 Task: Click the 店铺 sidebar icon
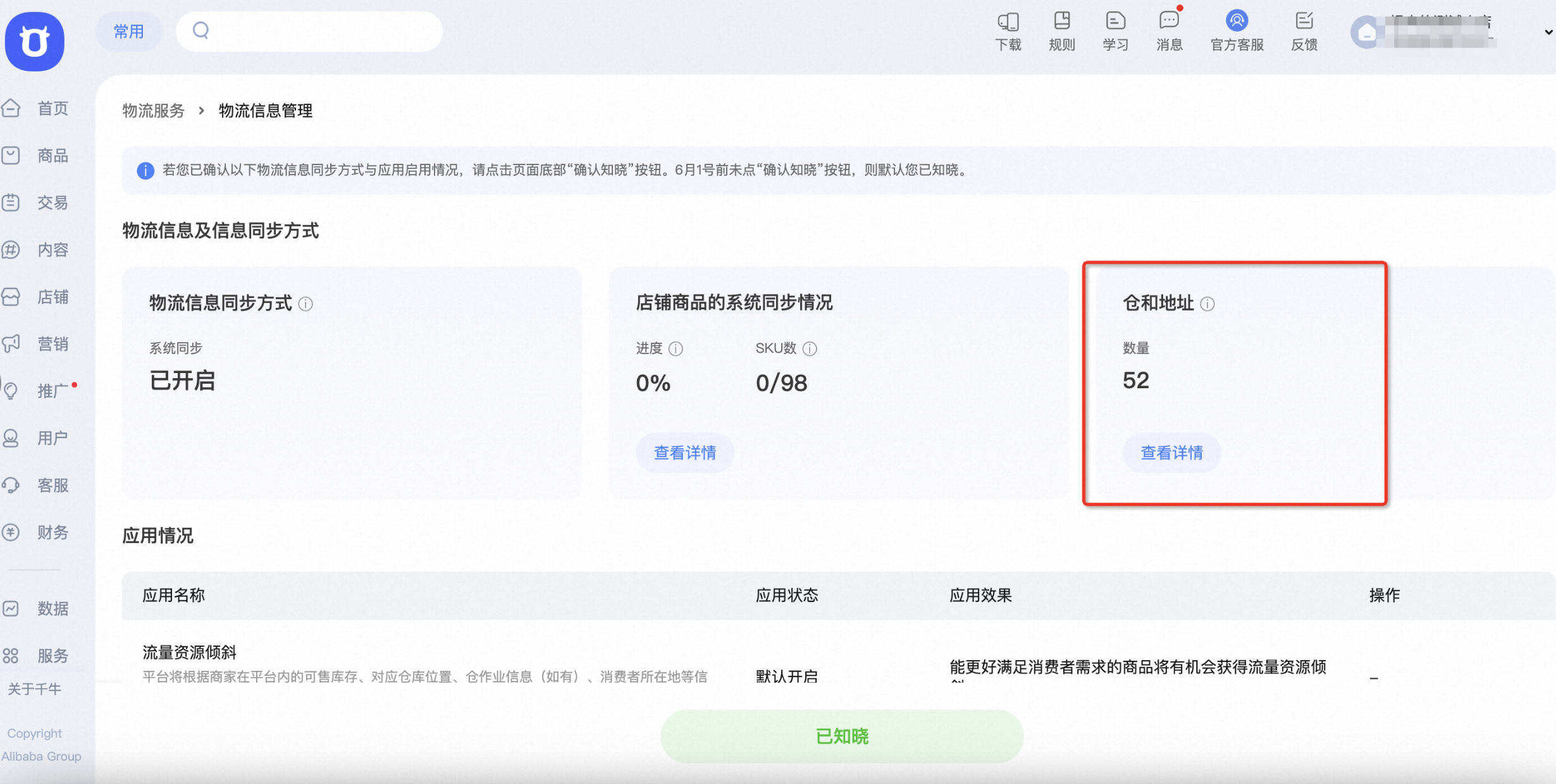(11, 297)
